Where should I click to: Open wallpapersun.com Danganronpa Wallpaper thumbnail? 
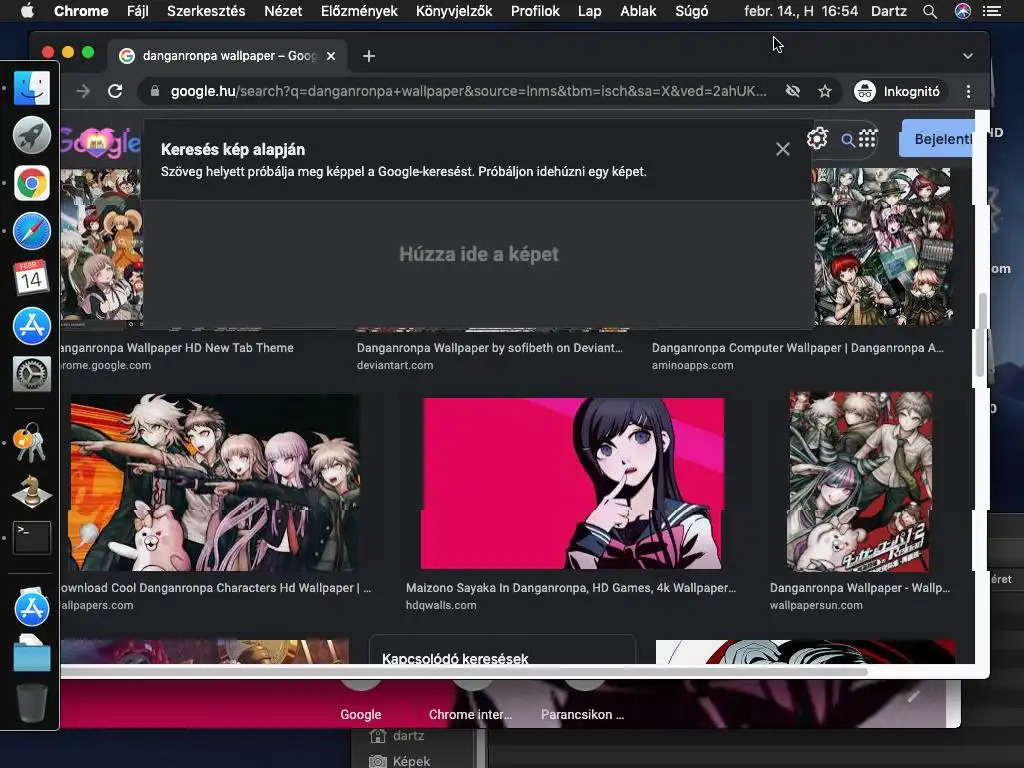(x=860, y=482)
